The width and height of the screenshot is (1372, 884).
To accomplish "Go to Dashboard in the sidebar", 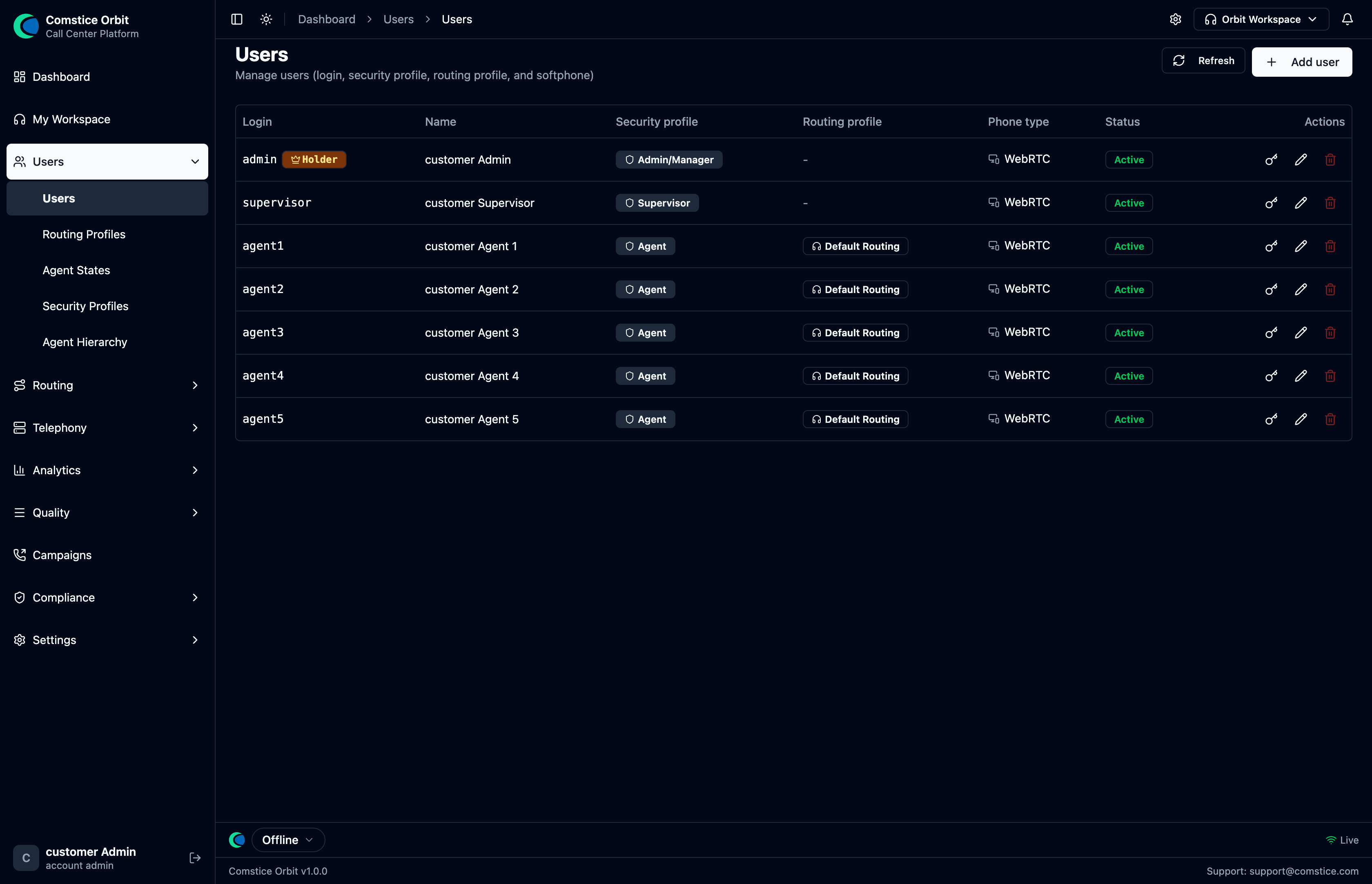I will (x=107, y=77).
